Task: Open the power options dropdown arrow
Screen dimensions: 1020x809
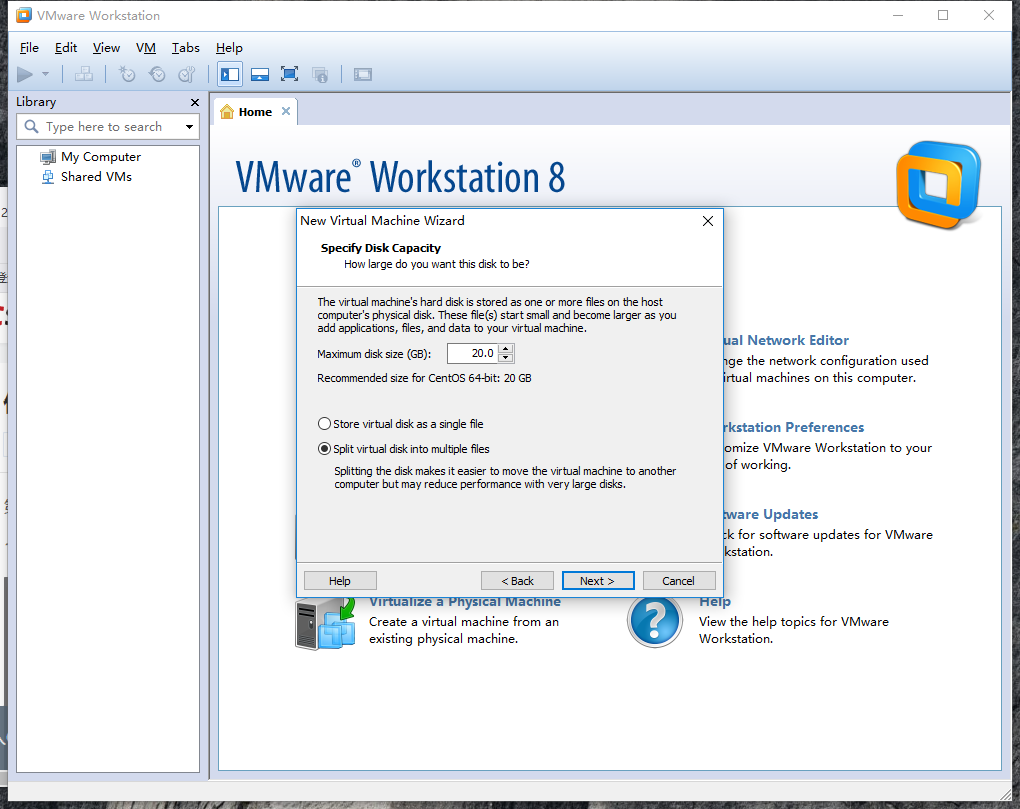Action: pyautogui.click(x=46, y=74)
